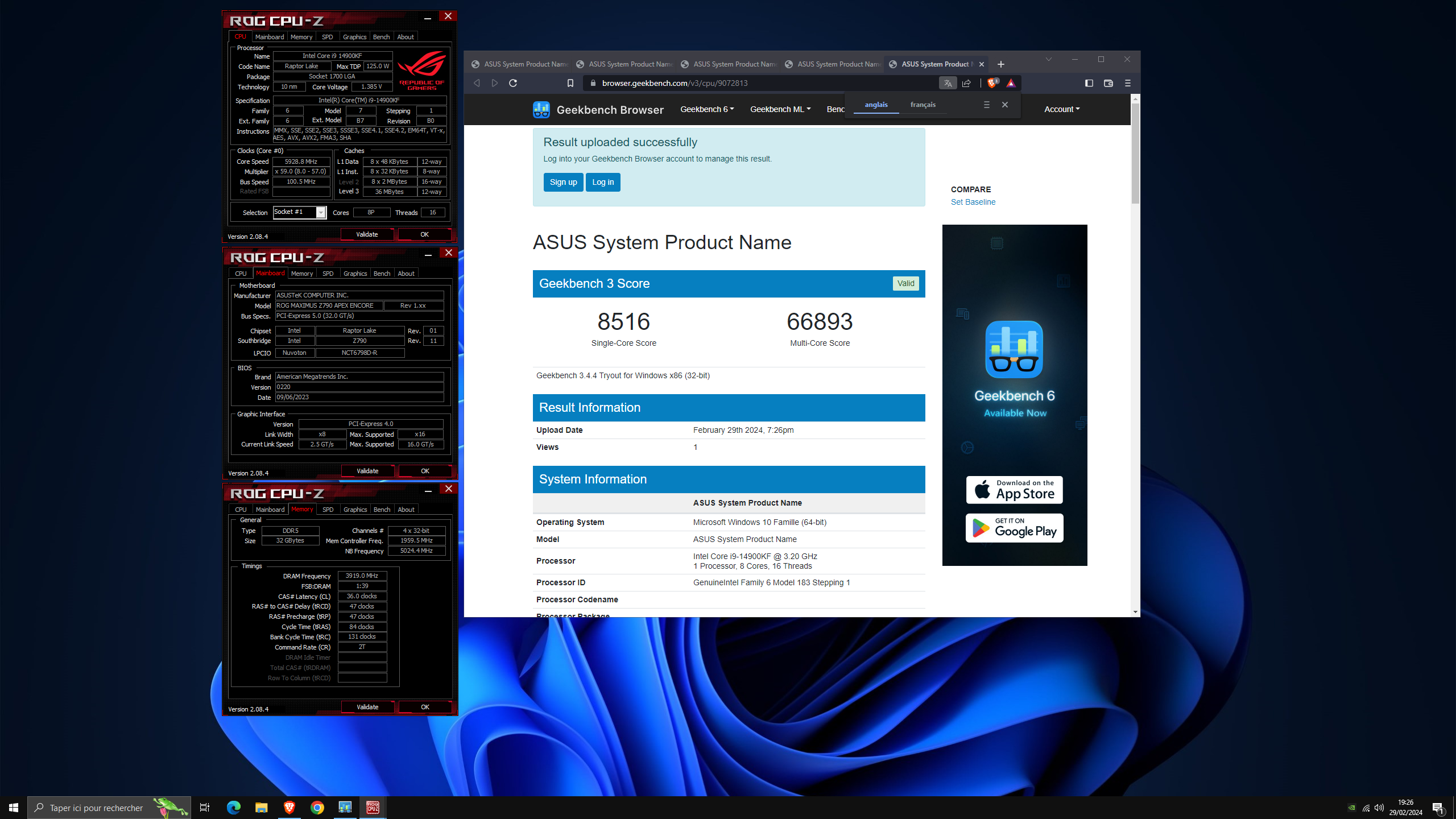Click the bookmark icon in the address bar
Viewport: 1456px width, 819px height.
pyautogui.click(x=570, y=83)
